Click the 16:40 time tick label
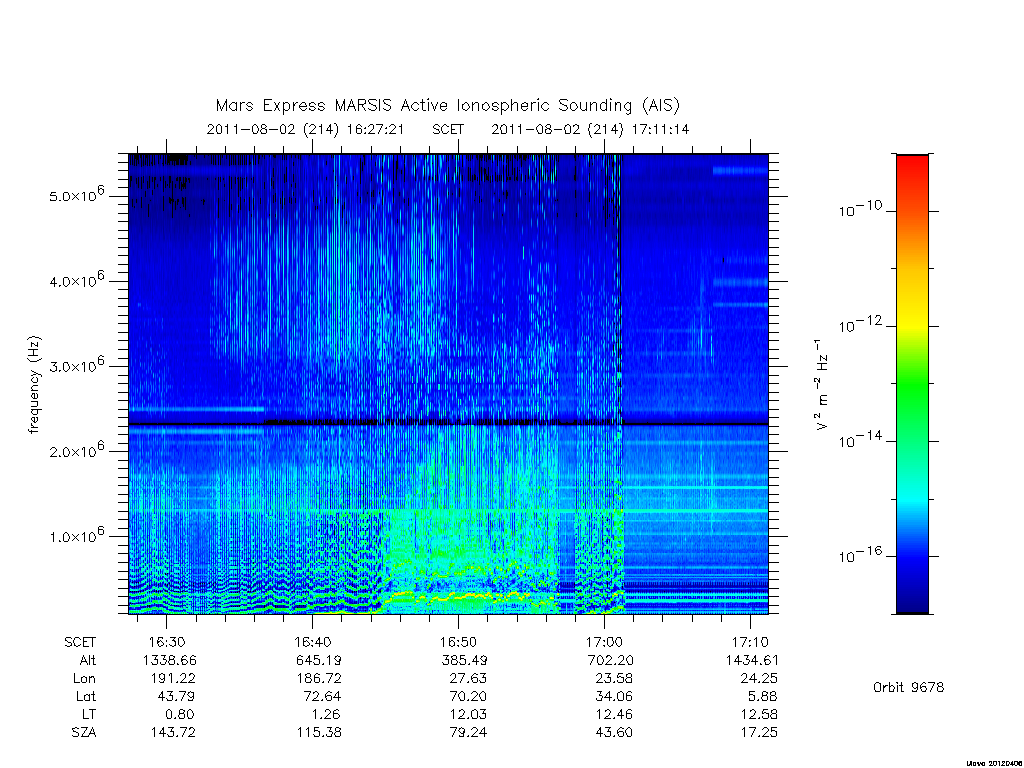The image size is (1024, 768). 312,642
